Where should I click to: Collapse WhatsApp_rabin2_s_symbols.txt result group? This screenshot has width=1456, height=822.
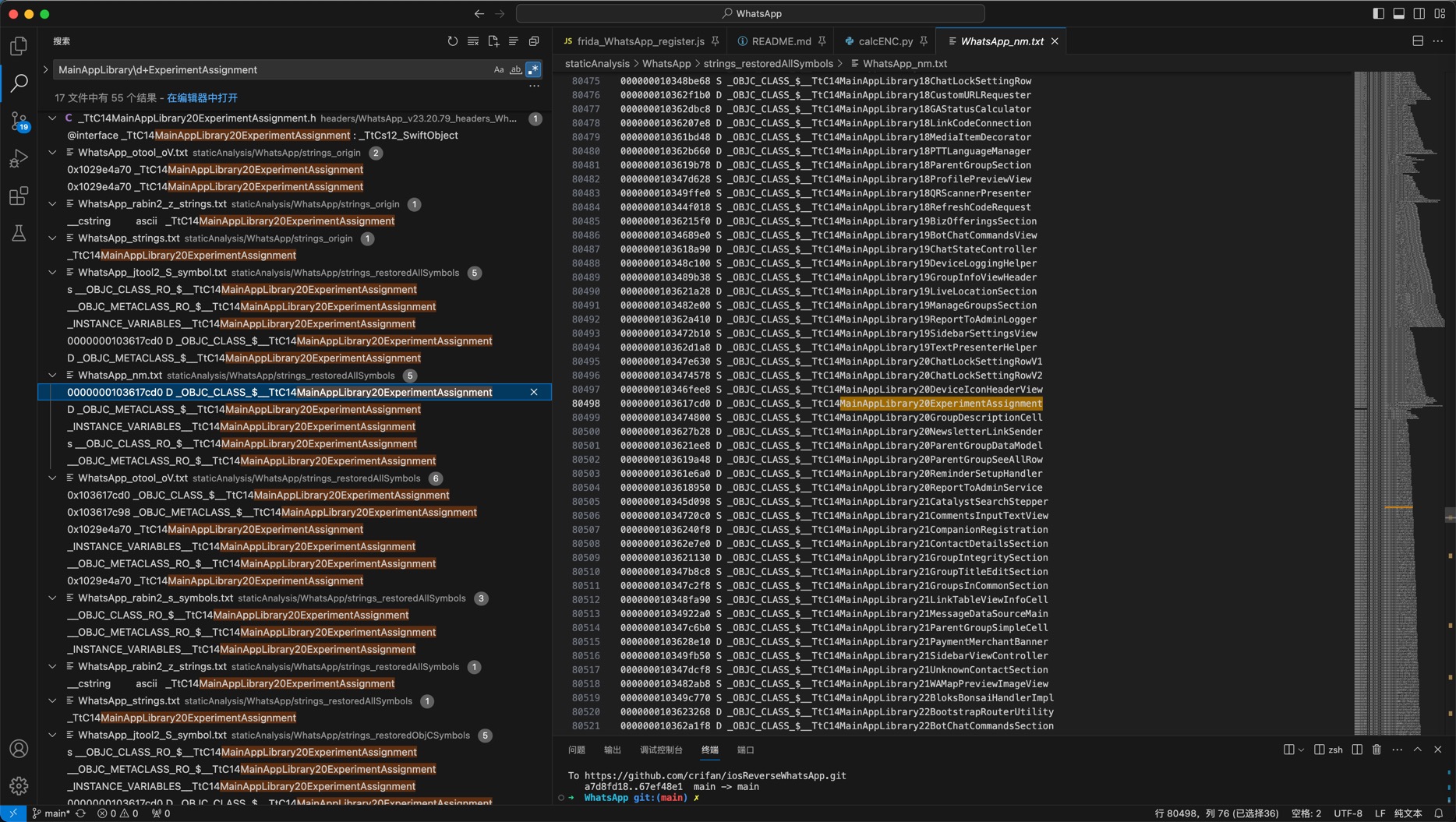click(x=52, y=598)
